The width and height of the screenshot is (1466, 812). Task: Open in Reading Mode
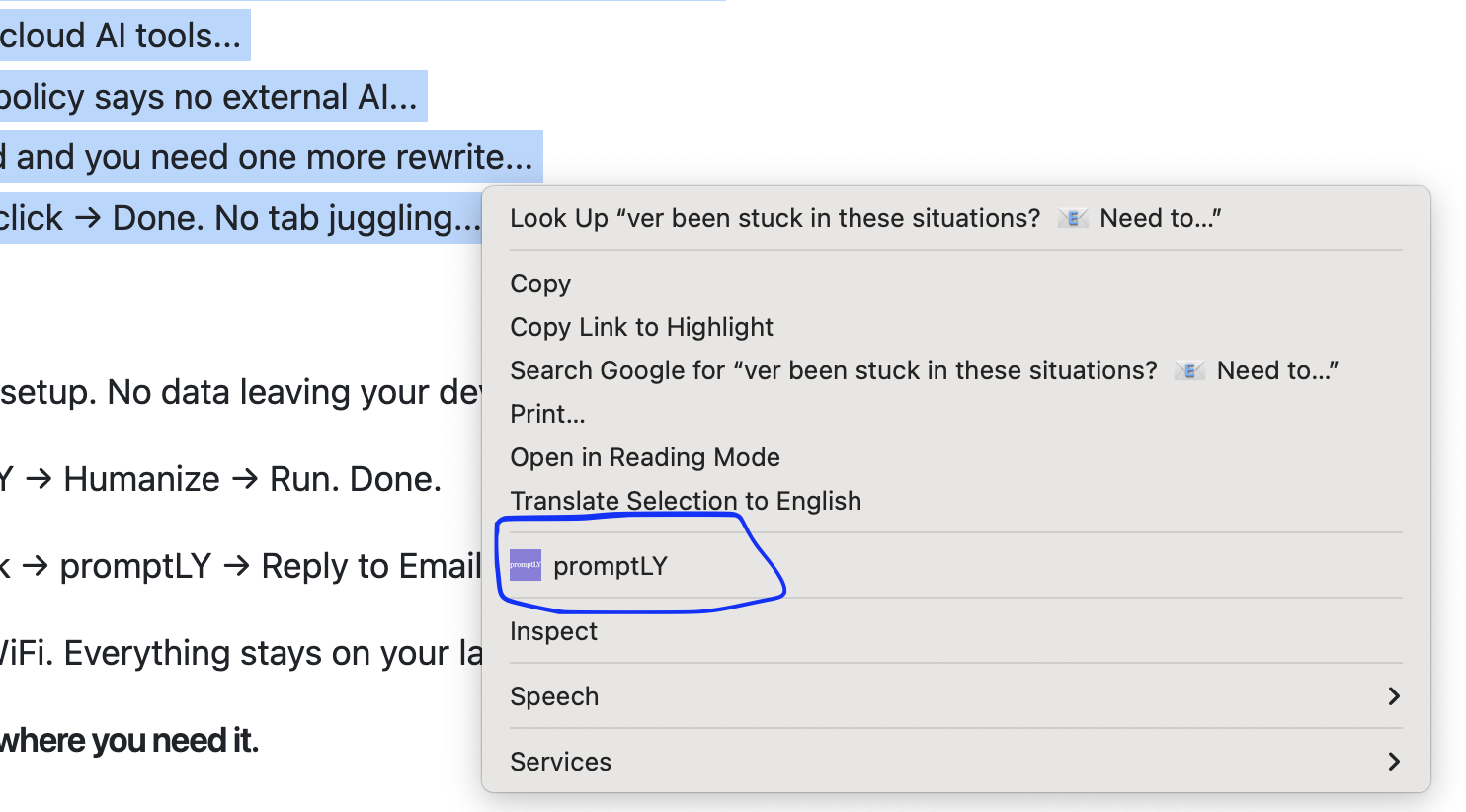[x=645, y=457]
